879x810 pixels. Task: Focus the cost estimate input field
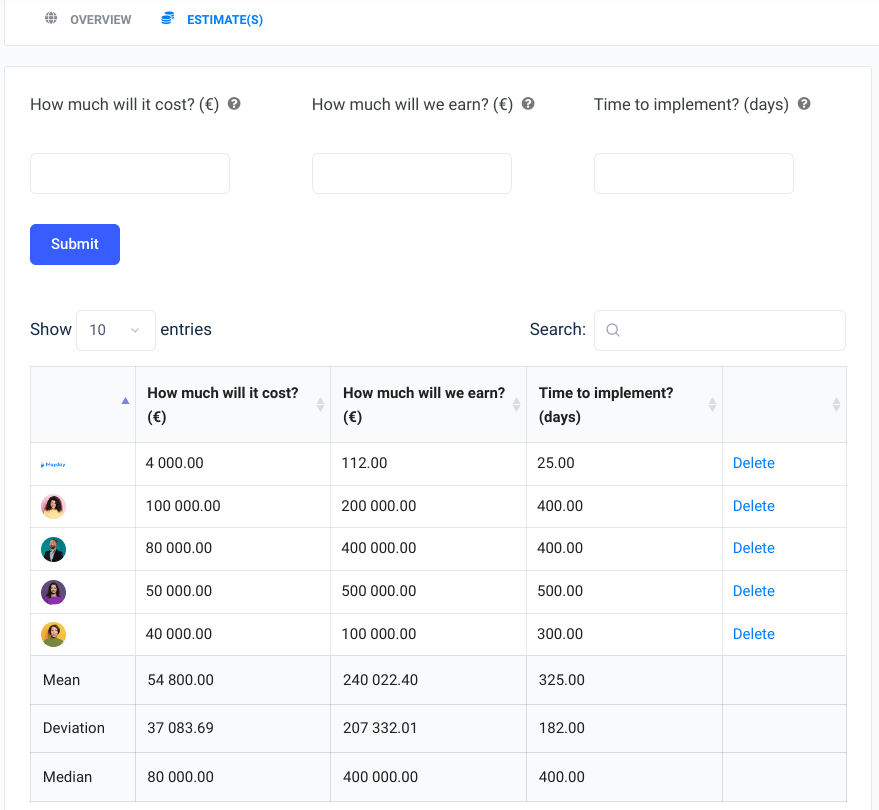click(130, 174)
